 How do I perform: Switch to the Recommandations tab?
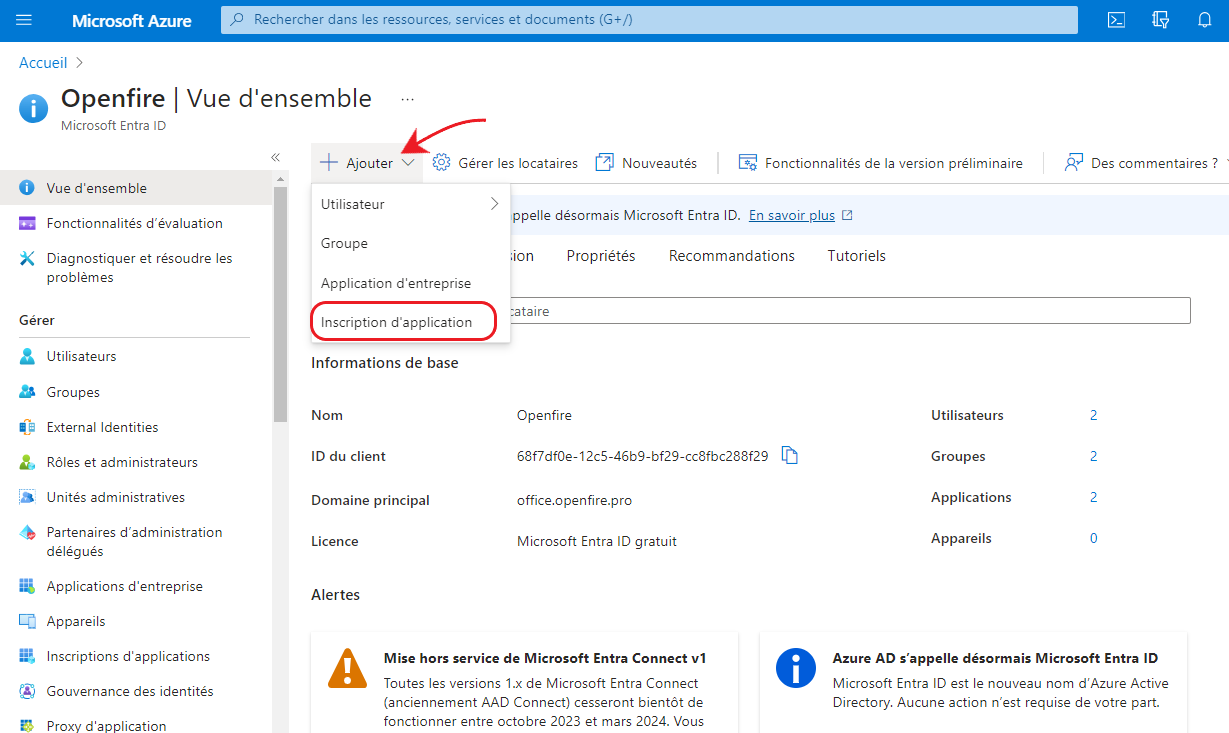[x=732, y=256]
